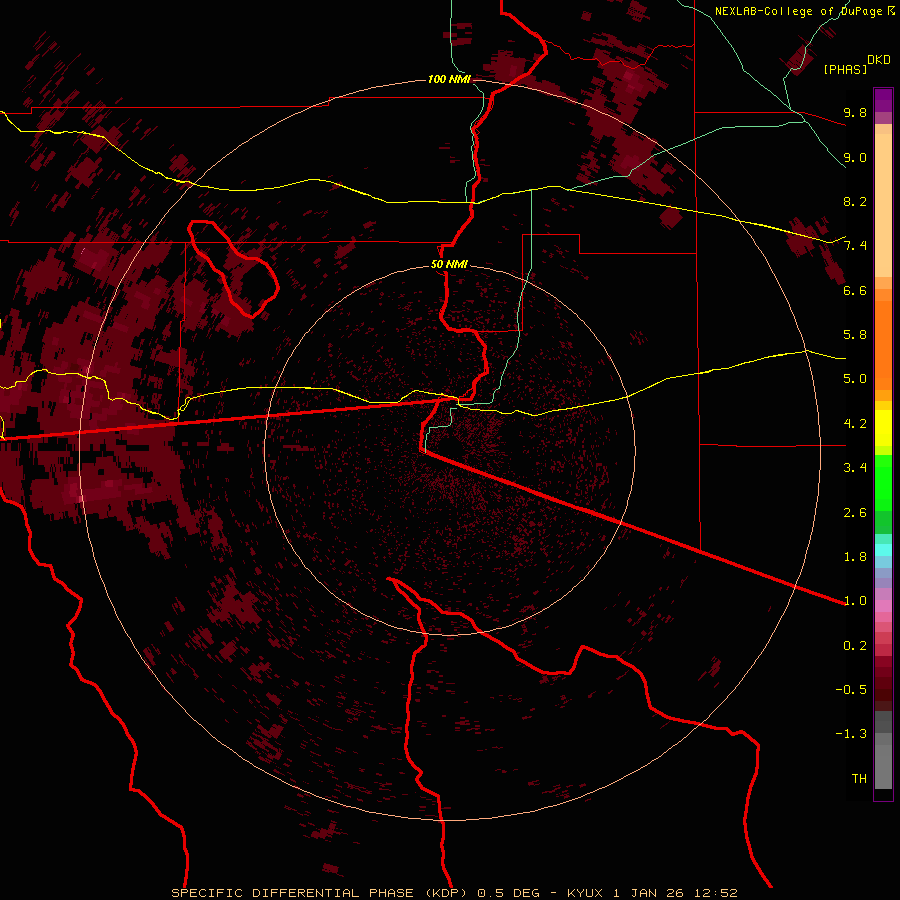Click the 9.8 value on the color scale
900x900 pixels.
(x=855, y=112)
